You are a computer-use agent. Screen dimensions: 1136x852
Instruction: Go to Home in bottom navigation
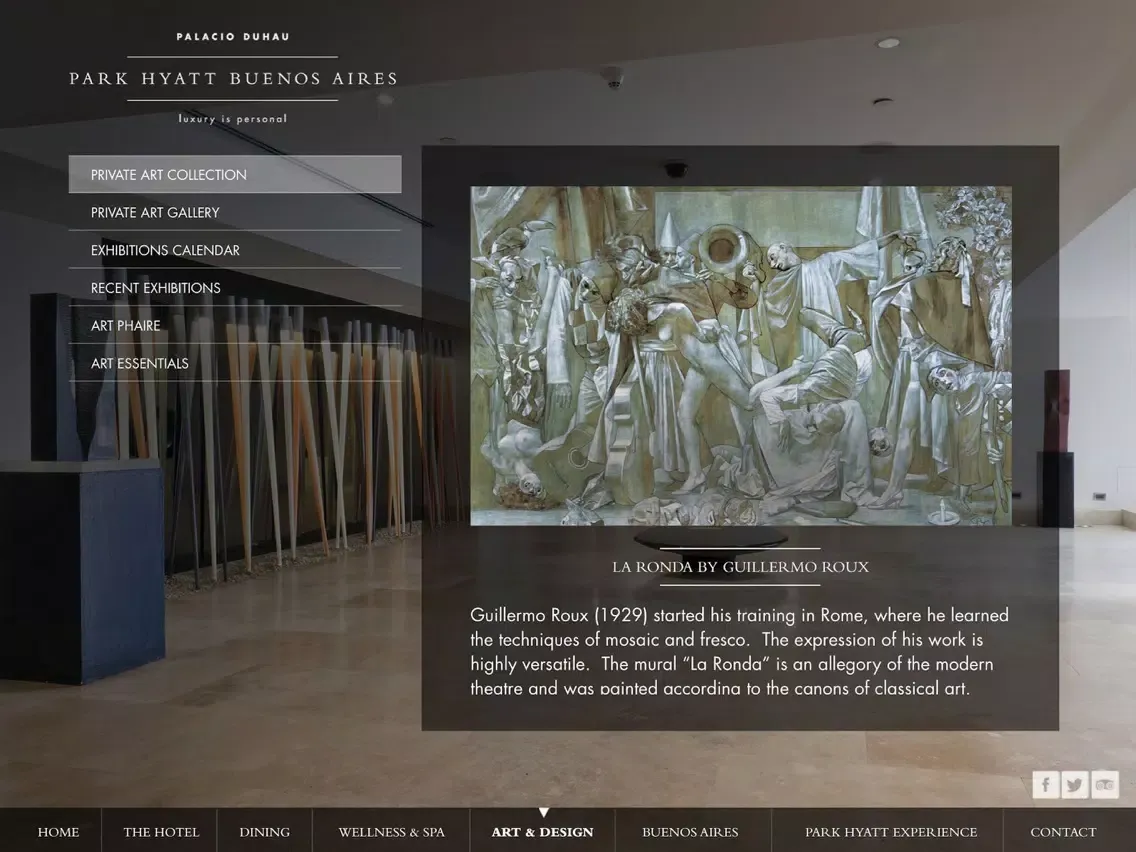click(x=58, y=832)
